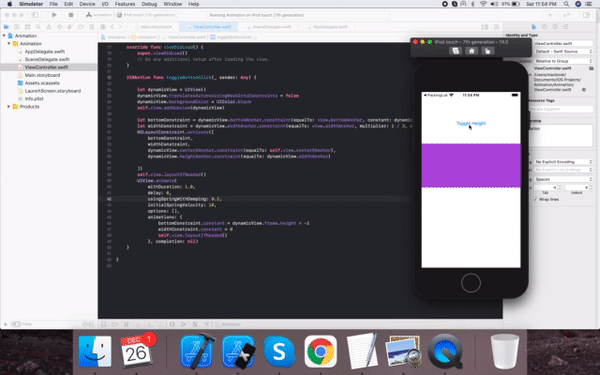Toggle the Xcode inspectors panel button
This screenshot has width=600, height=375.
(x=586, y=15)
